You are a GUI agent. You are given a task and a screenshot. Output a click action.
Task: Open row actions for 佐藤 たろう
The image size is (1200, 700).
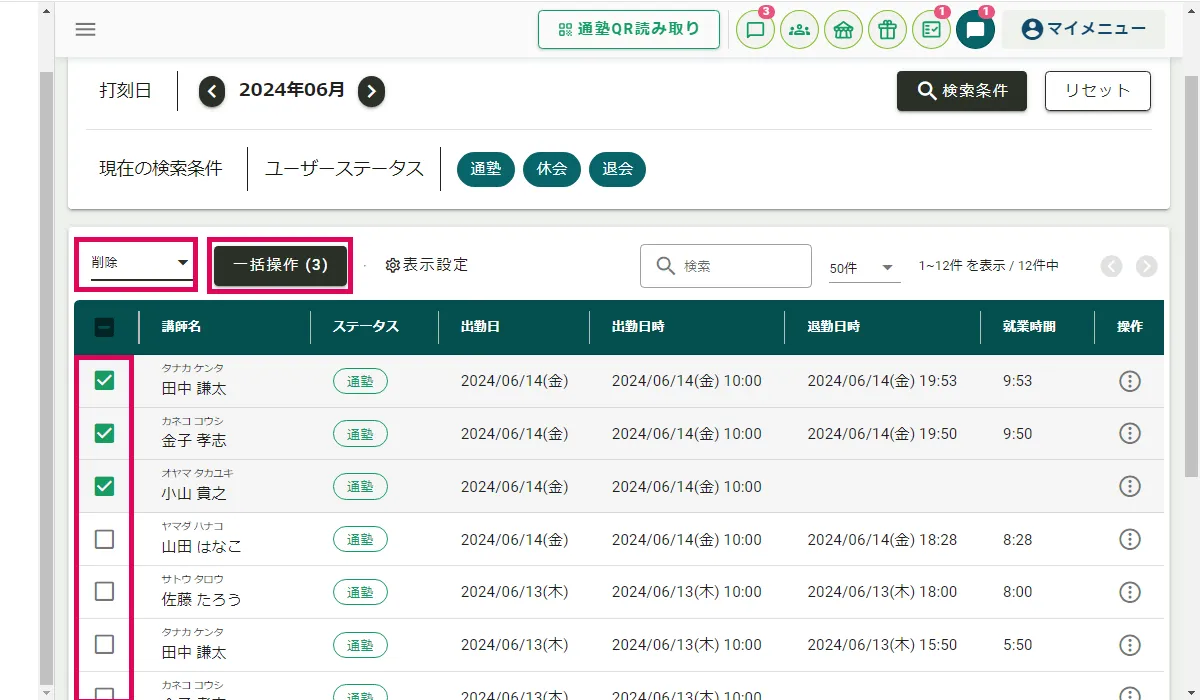pyautogui.click(x=1130, y=591)
